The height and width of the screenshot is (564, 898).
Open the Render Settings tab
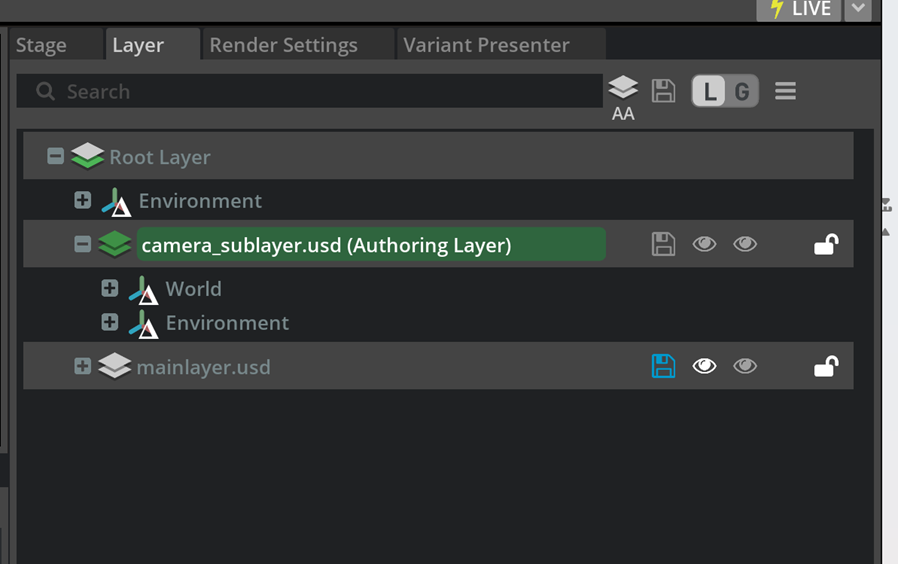pos(283,45)
